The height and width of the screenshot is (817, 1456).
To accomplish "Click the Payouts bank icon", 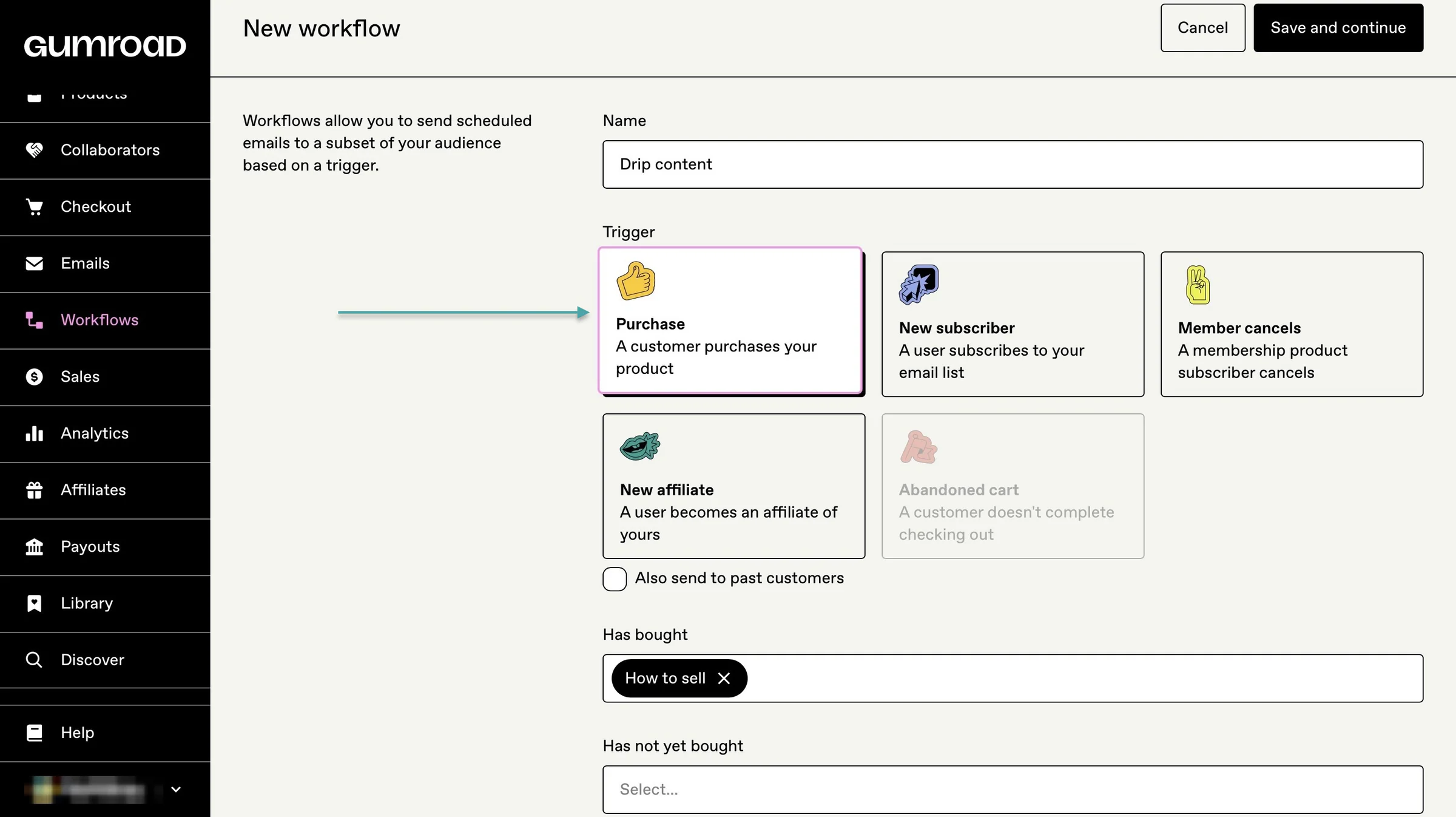I will 35,547.
